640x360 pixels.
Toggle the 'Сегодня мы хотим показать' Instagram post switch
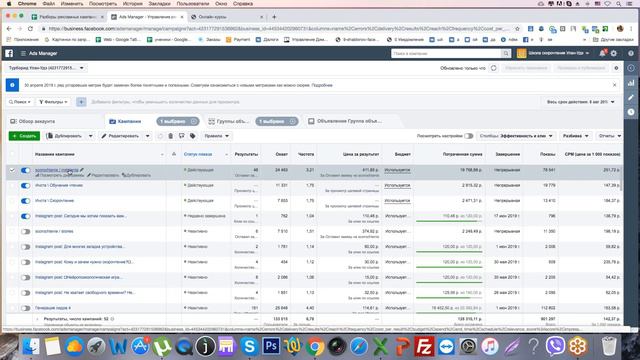(x=25, y=216)
